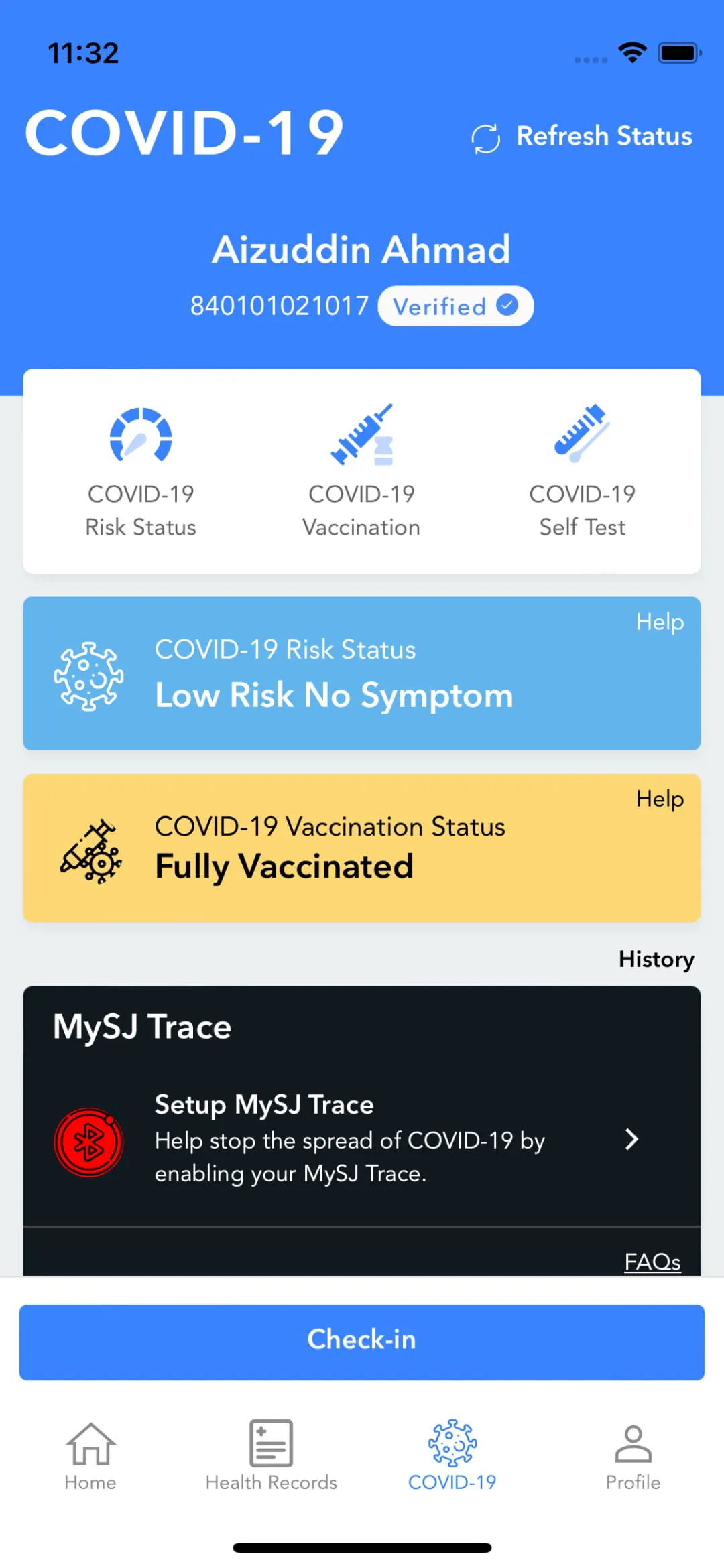Tap the Verified badge checkmark
The height and width of the screenshot is (1568, 724).
[507, 306]
